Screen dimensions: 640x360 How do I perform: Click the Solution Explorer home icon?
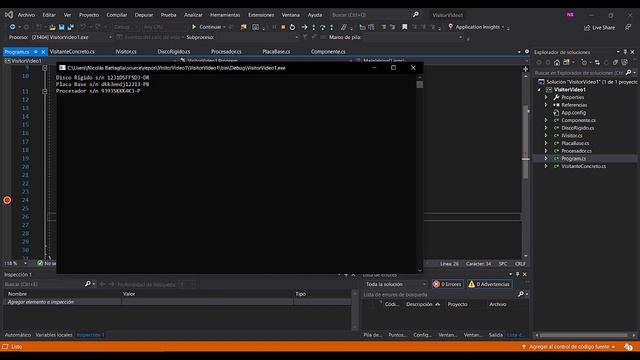point(557,62)
